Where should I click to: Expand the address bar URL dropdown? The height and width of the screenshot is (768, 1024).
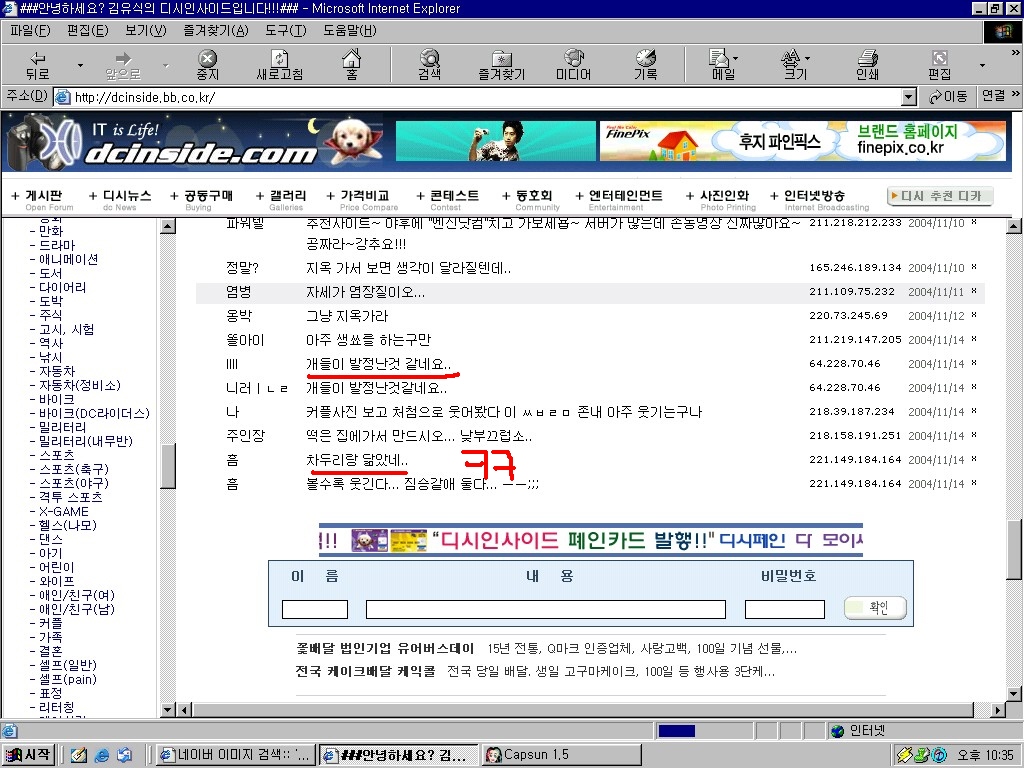pyautogui.click(x=908, y=97)
